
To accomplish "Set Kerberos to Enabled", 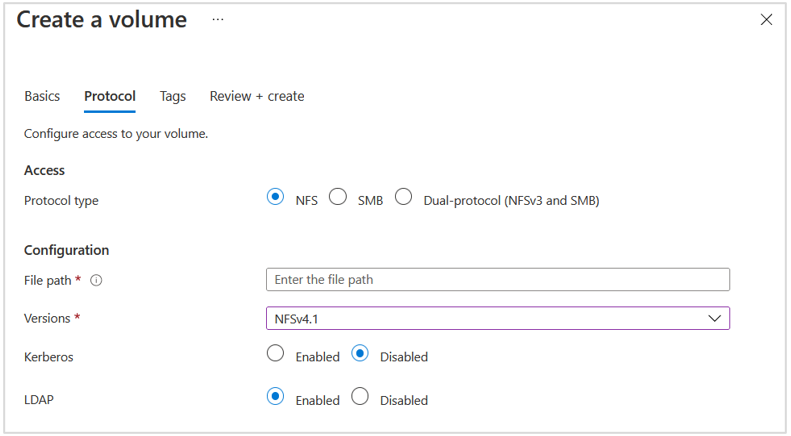I will pyautogui.click(x=276, y=354).
